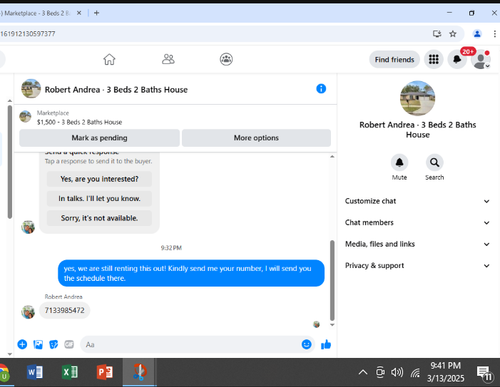Click the conversation information icon
The width and height of the screenshot is (500, 387).
tap(321, 89)
